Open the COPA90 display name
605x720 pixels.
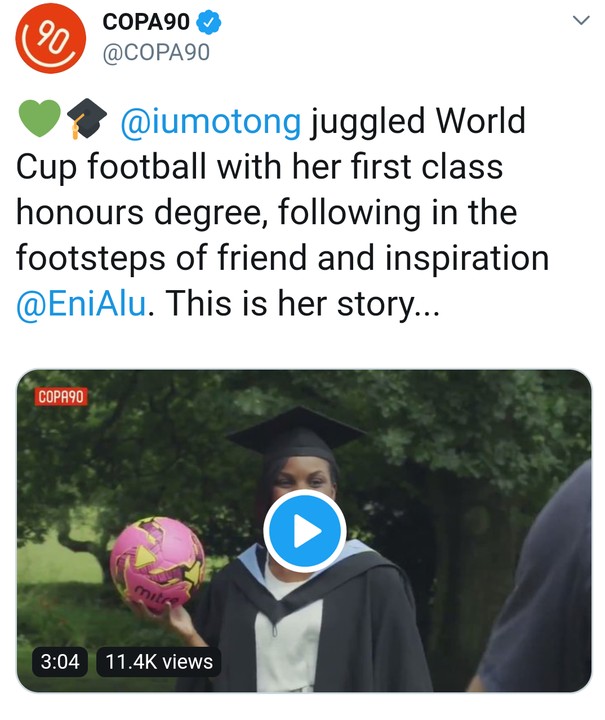pyautogui.click(x=146, y=22)
